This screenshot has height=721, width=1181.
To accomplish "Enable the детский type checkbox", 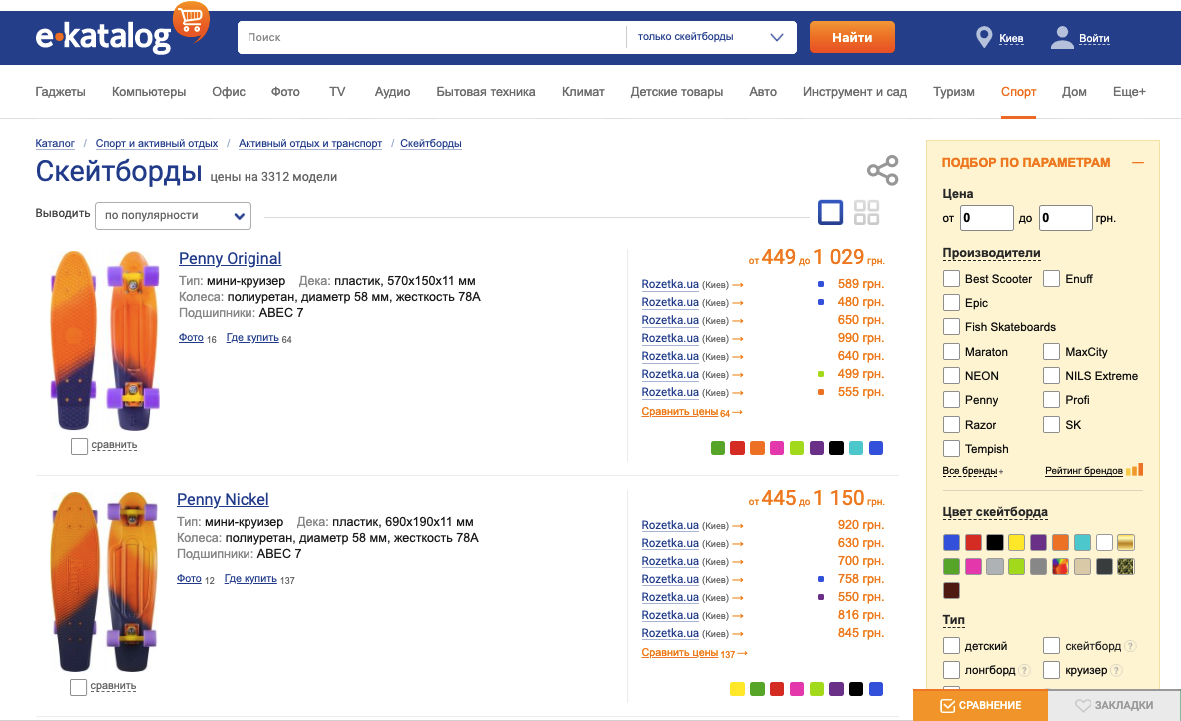I will (951, 646).
